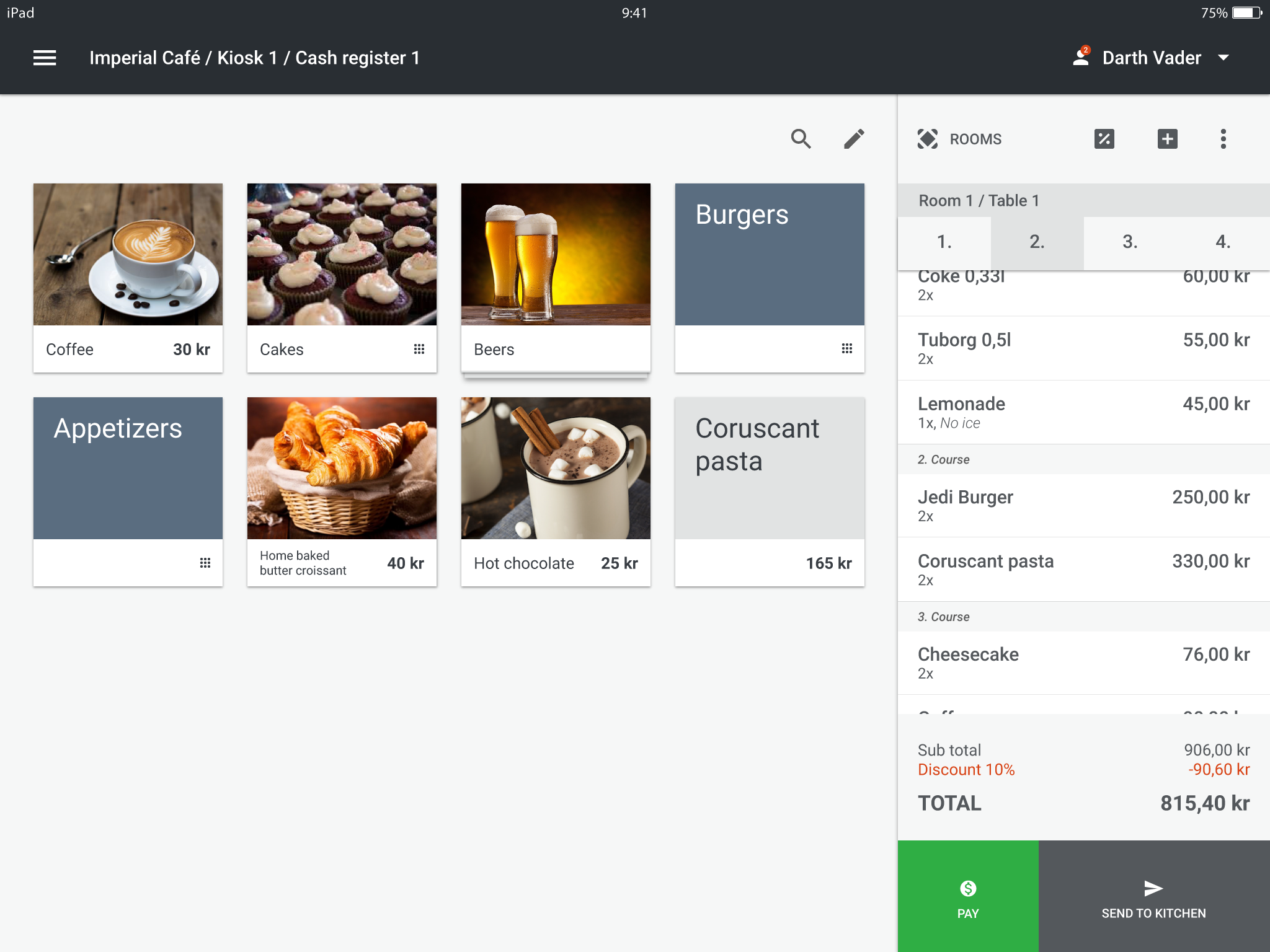The height and width of the screenshot is (952, 1270).
Task: Open the three-dot order options menu
Action: click(1223, 139)
